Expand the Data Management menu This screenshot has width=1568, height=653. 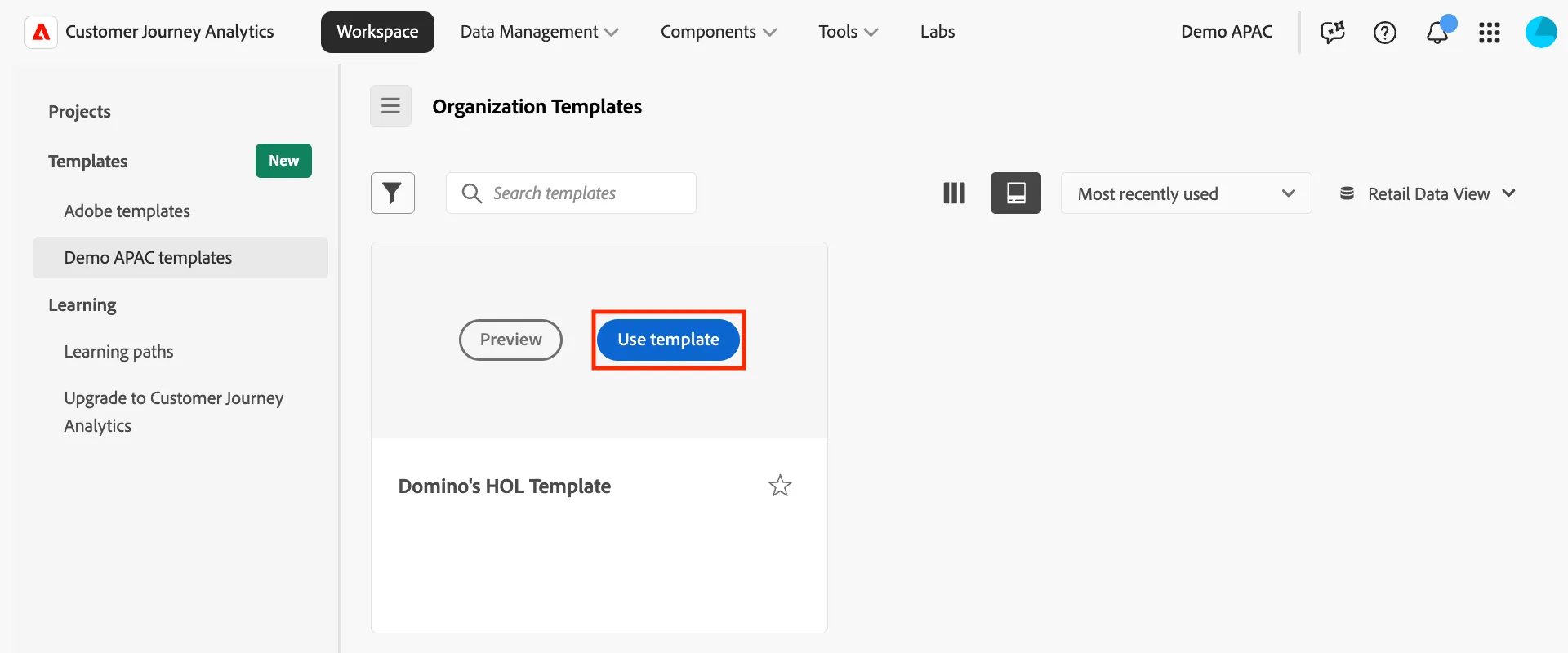pyautogui.click(x=539, y=32)
